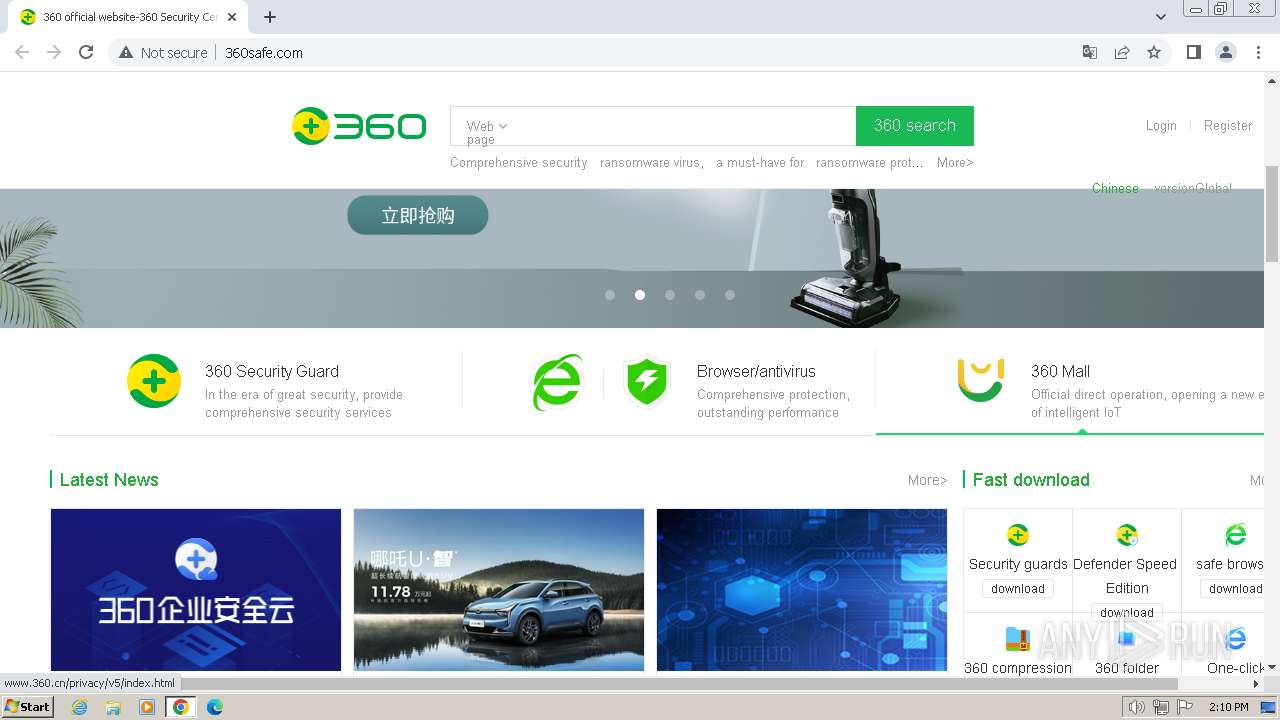Image resolution: width=1280 pixels, height=720 pixels.
Task: Open the 360 enterprise security cloud news thumbnail
Action: coord(196,590)
